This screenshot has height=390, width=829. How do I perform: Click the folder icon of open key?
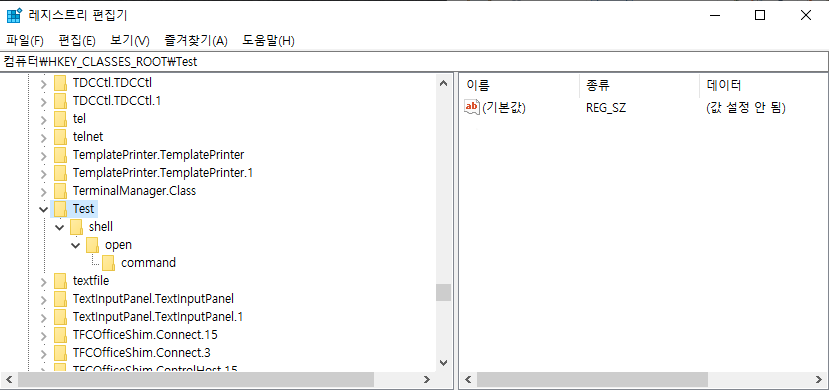(93, 245)
